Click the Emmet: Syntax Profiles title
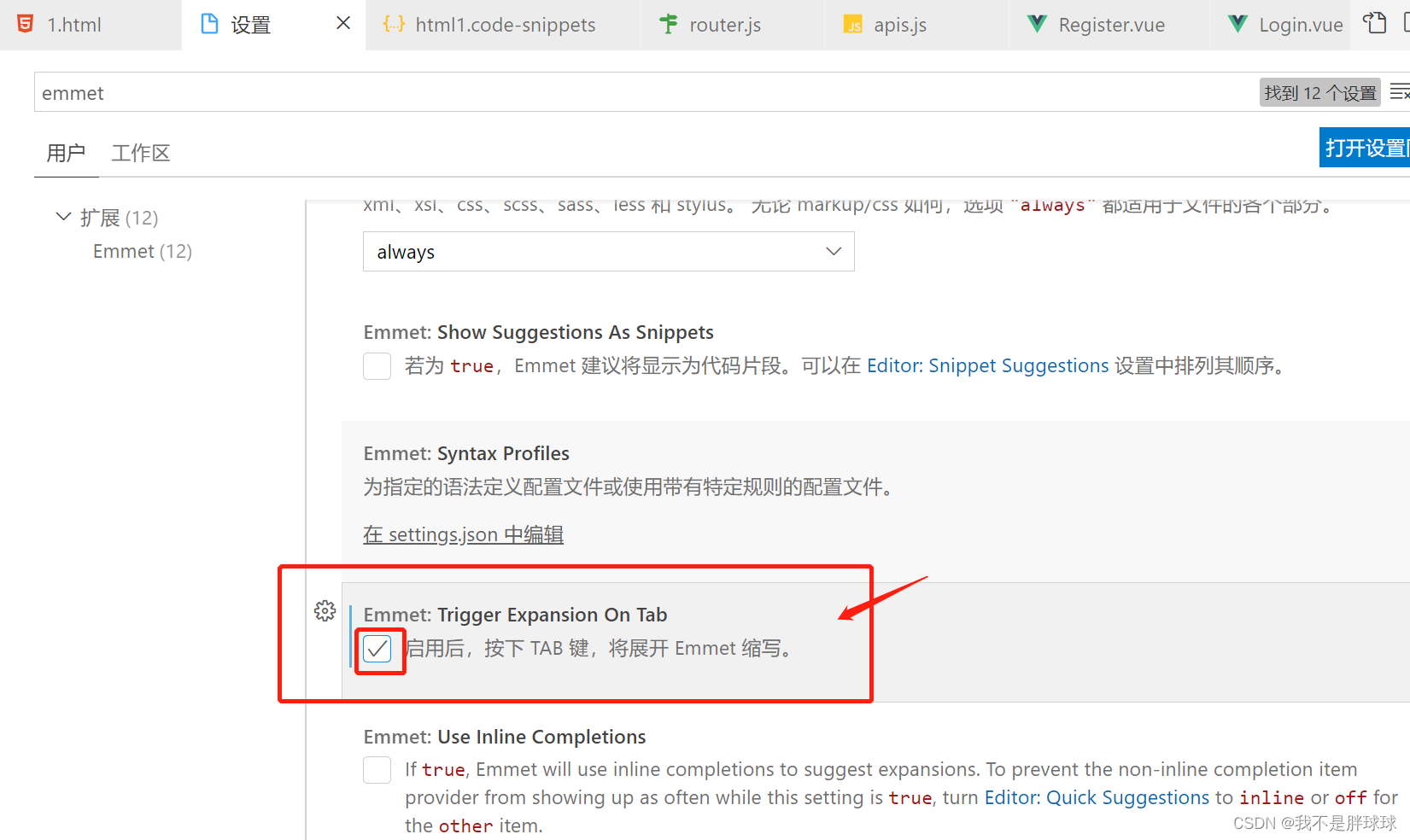The image size is (1410, 840). 466,453
